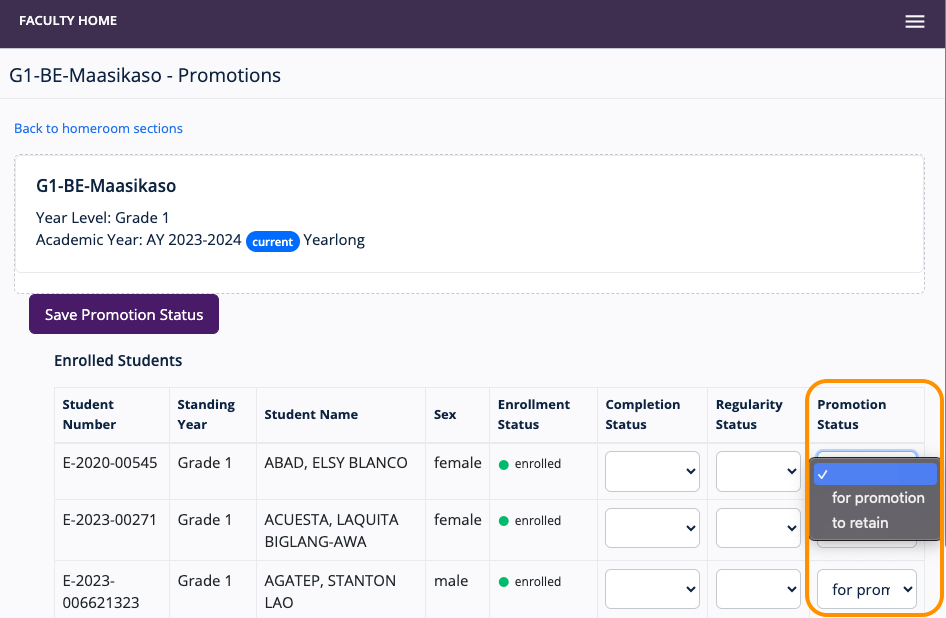
Task: Click the Student Name column header
Action: tap(311, 414)
